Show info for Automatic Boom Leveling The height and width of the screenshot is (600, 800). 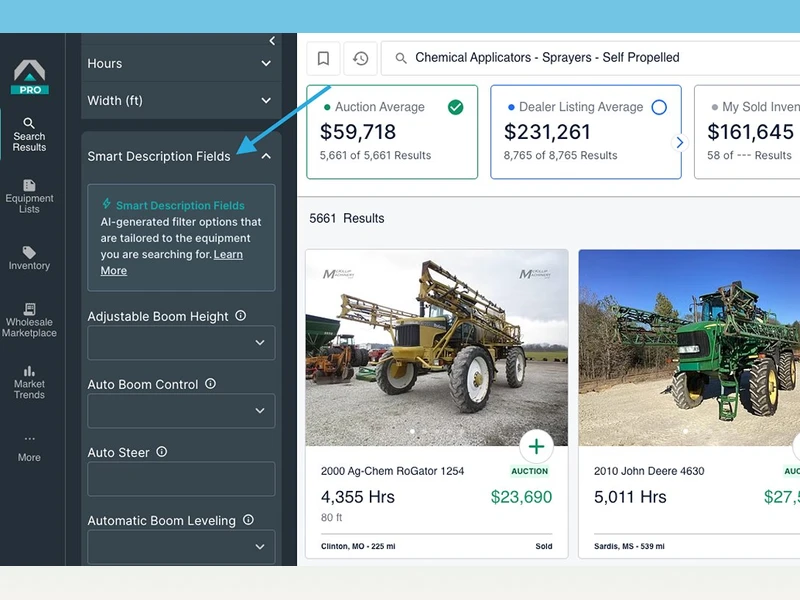(248, 520)
